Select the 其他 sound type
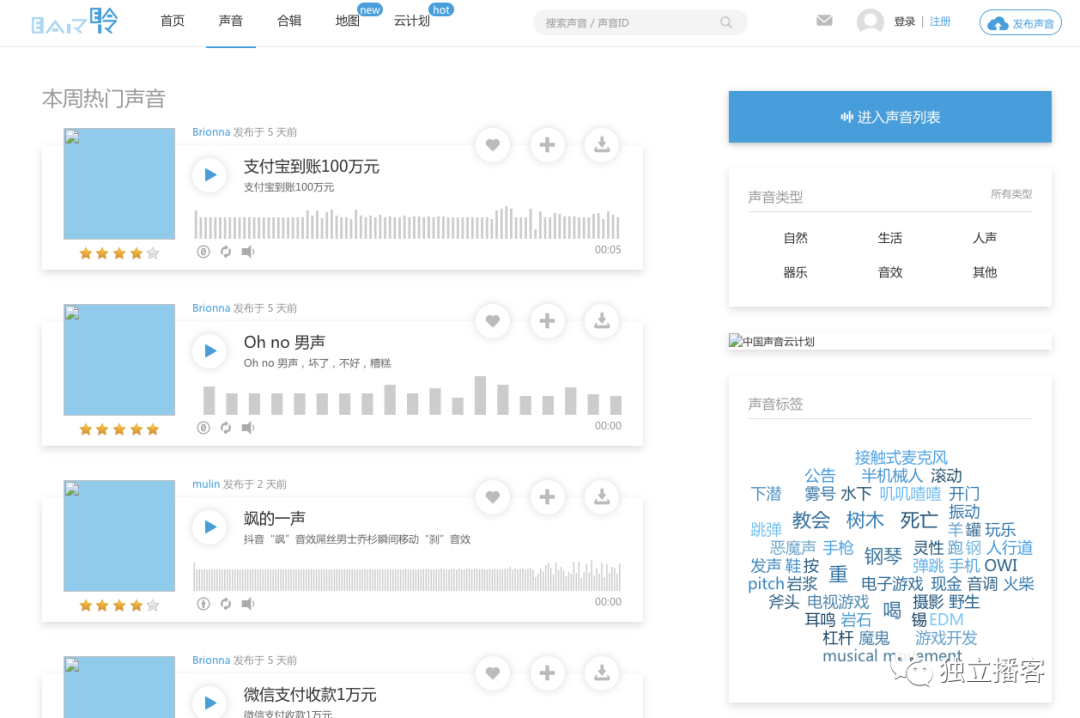 (984, 272)
